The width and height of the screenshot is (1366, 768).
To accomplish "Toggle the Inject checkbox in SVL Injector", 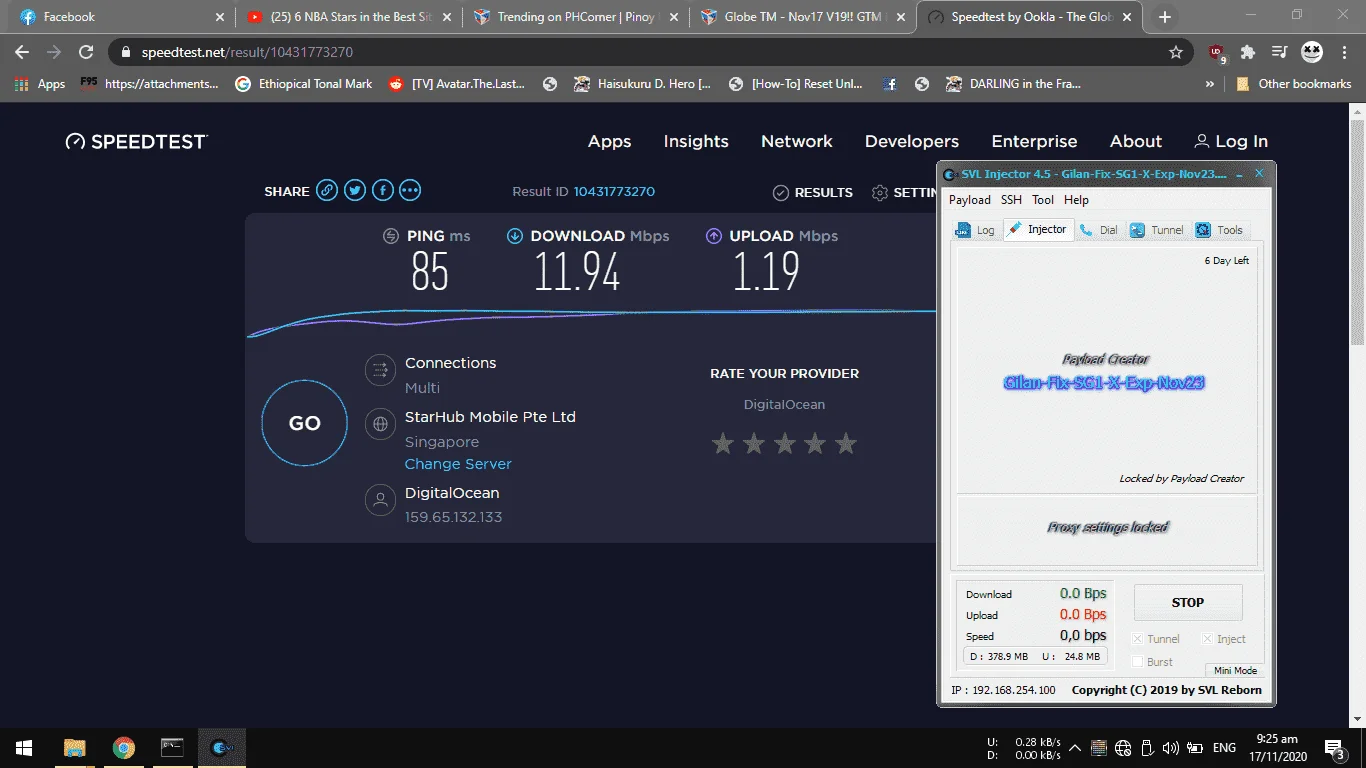I will click(1207, 639).
